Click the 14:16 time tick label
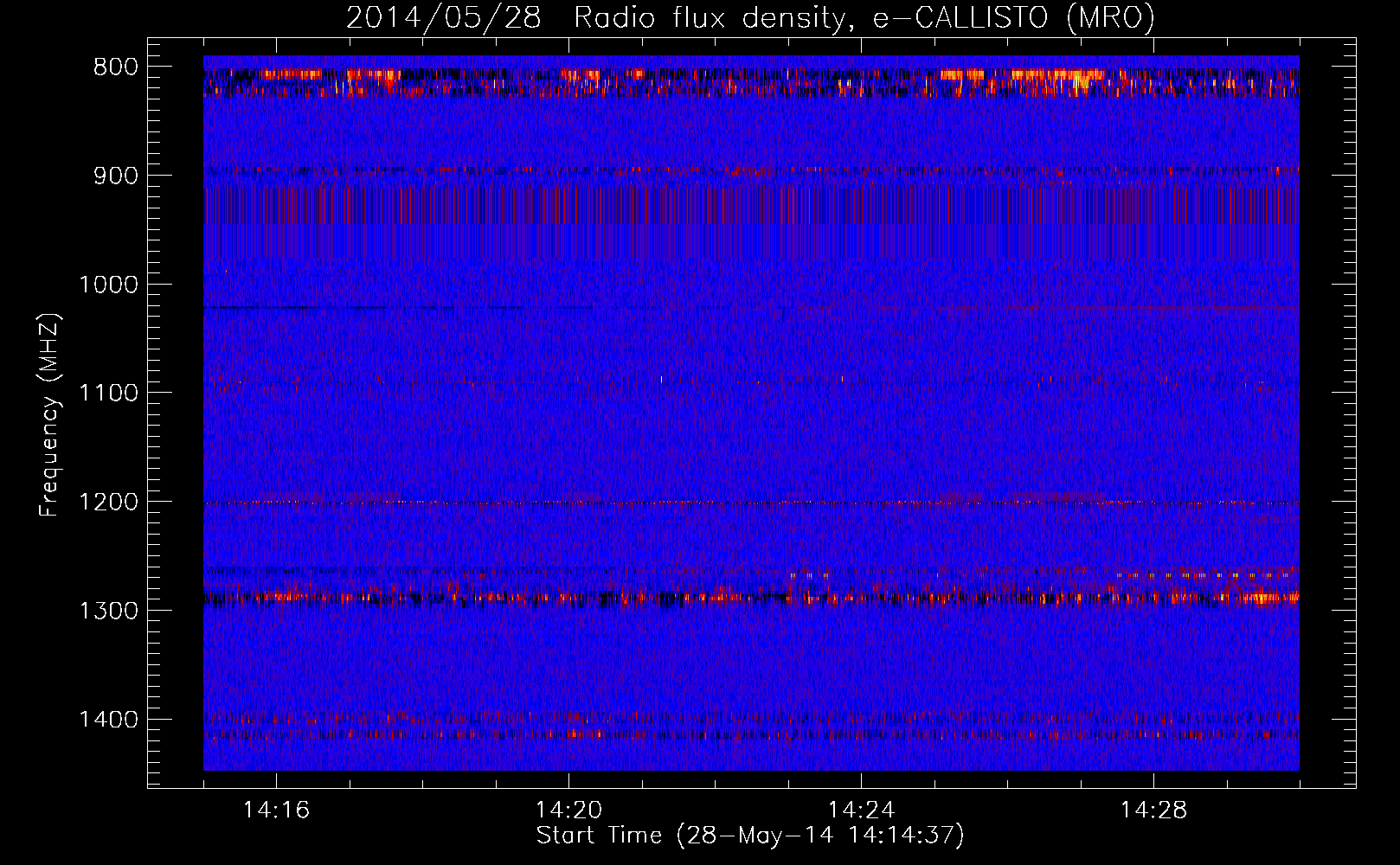 (x=276, y=811)
